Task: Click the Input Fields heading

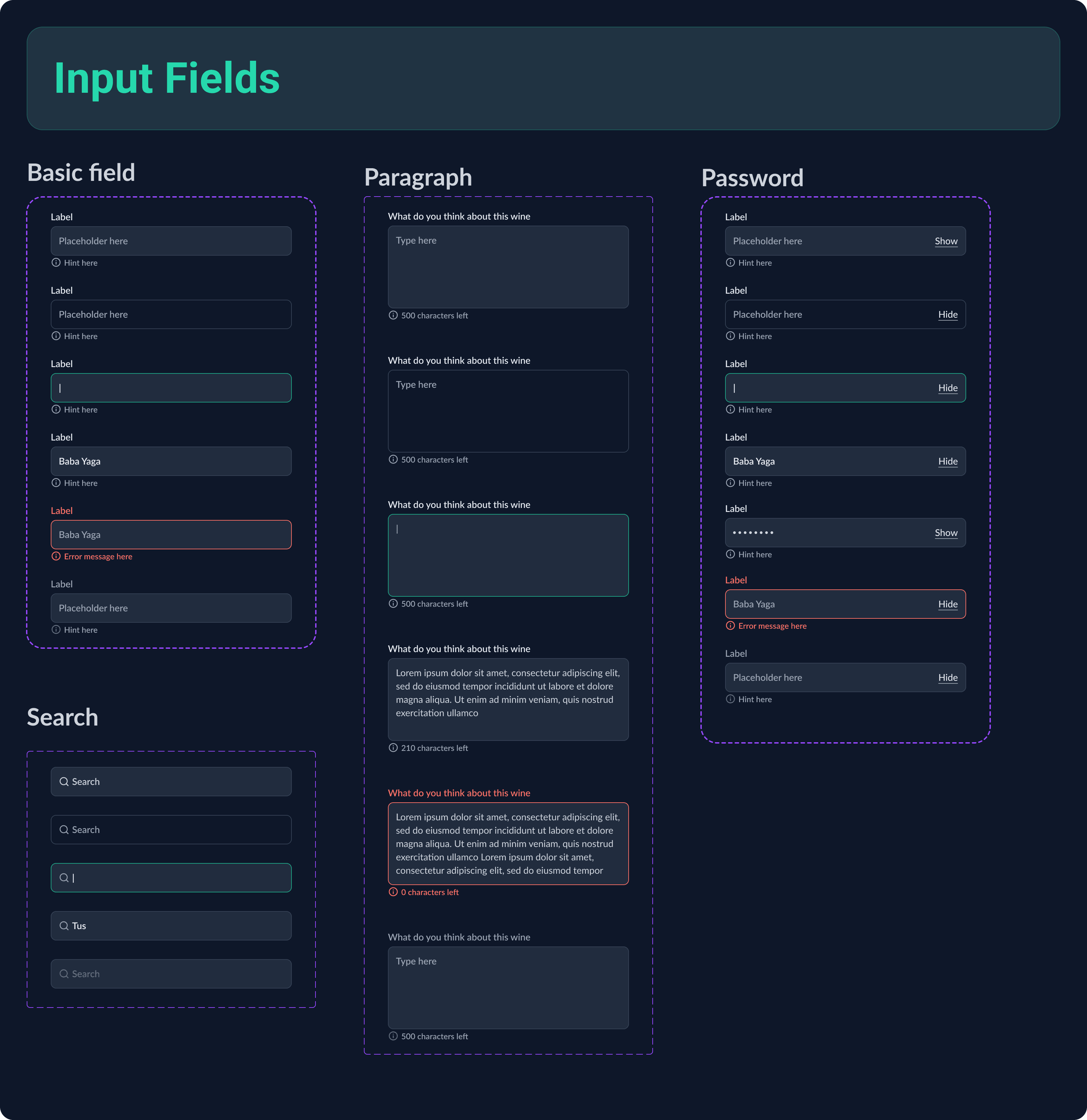Action: coord(167,78)
